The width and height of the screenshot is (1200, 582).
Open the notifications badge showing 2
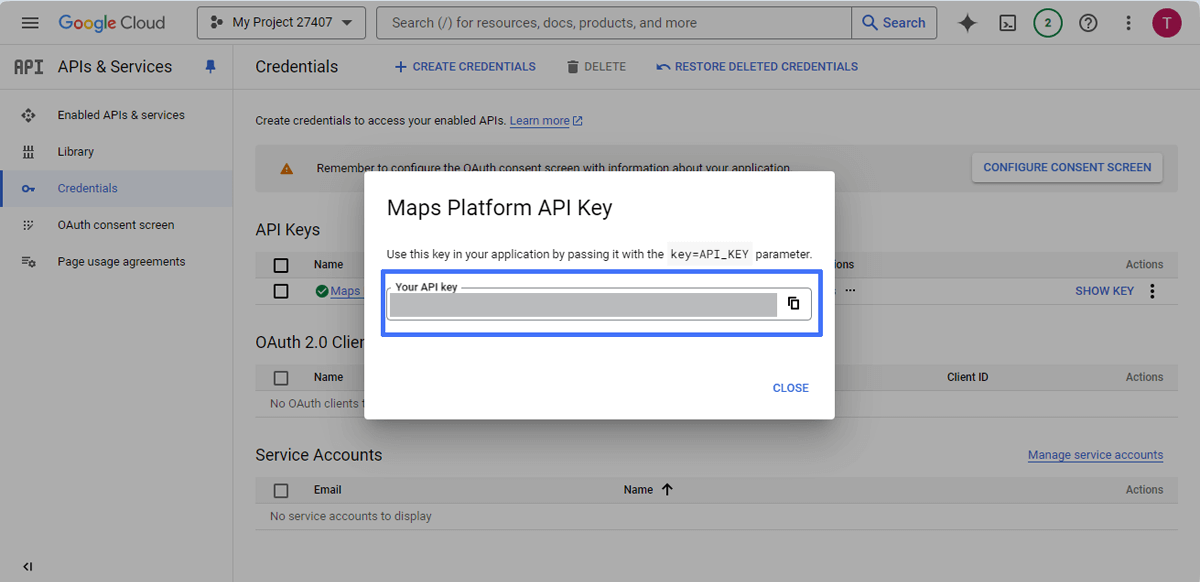[x=1047, y=23]
